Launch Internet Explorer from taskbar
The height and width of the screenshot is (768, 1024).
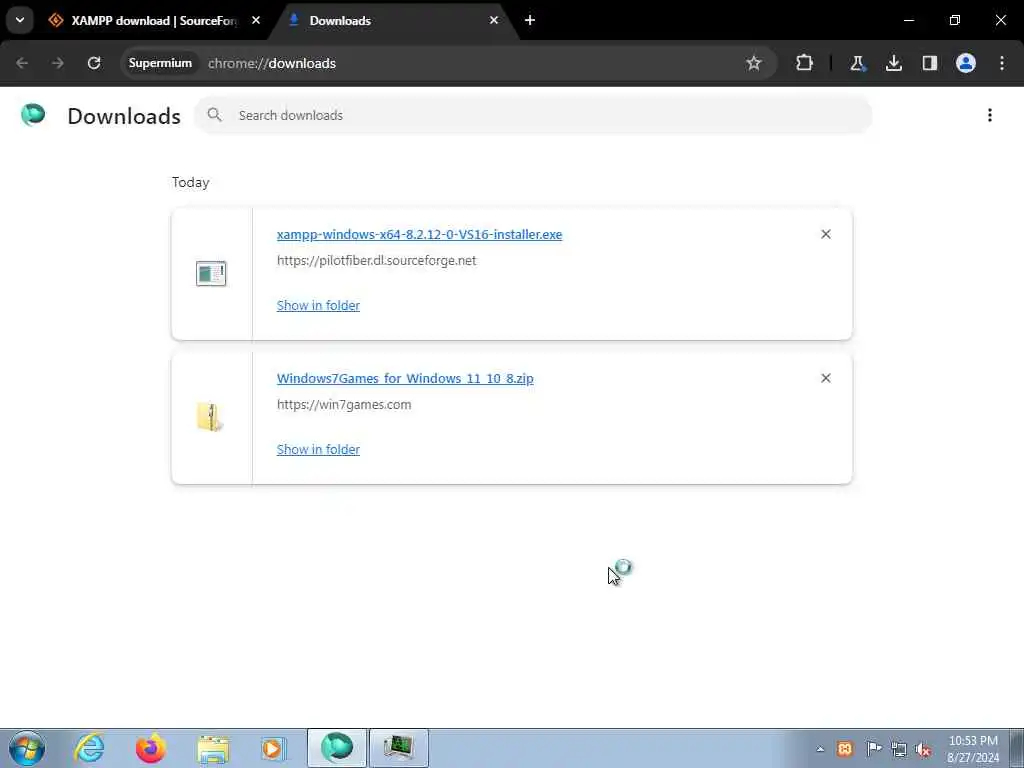(89, 748)
